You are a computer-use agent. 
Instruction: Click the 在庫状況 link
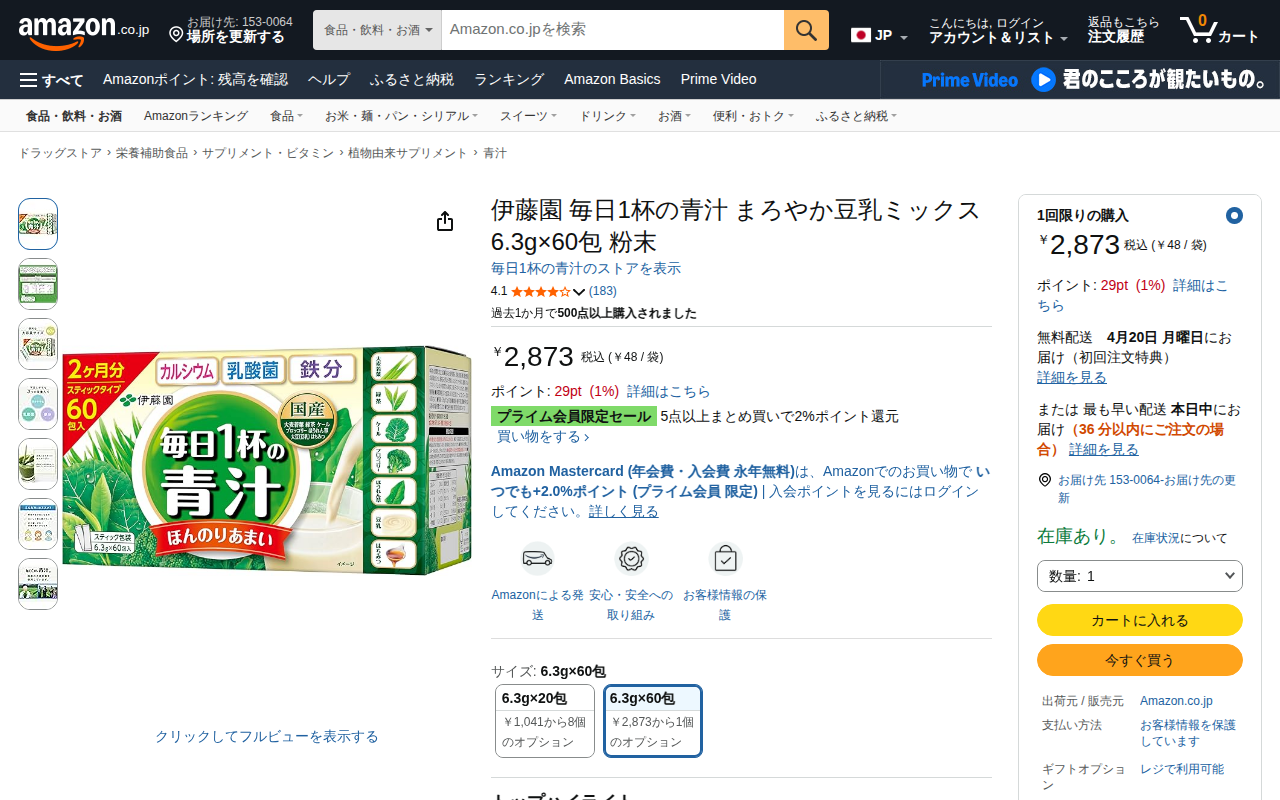click(1156, 538)
